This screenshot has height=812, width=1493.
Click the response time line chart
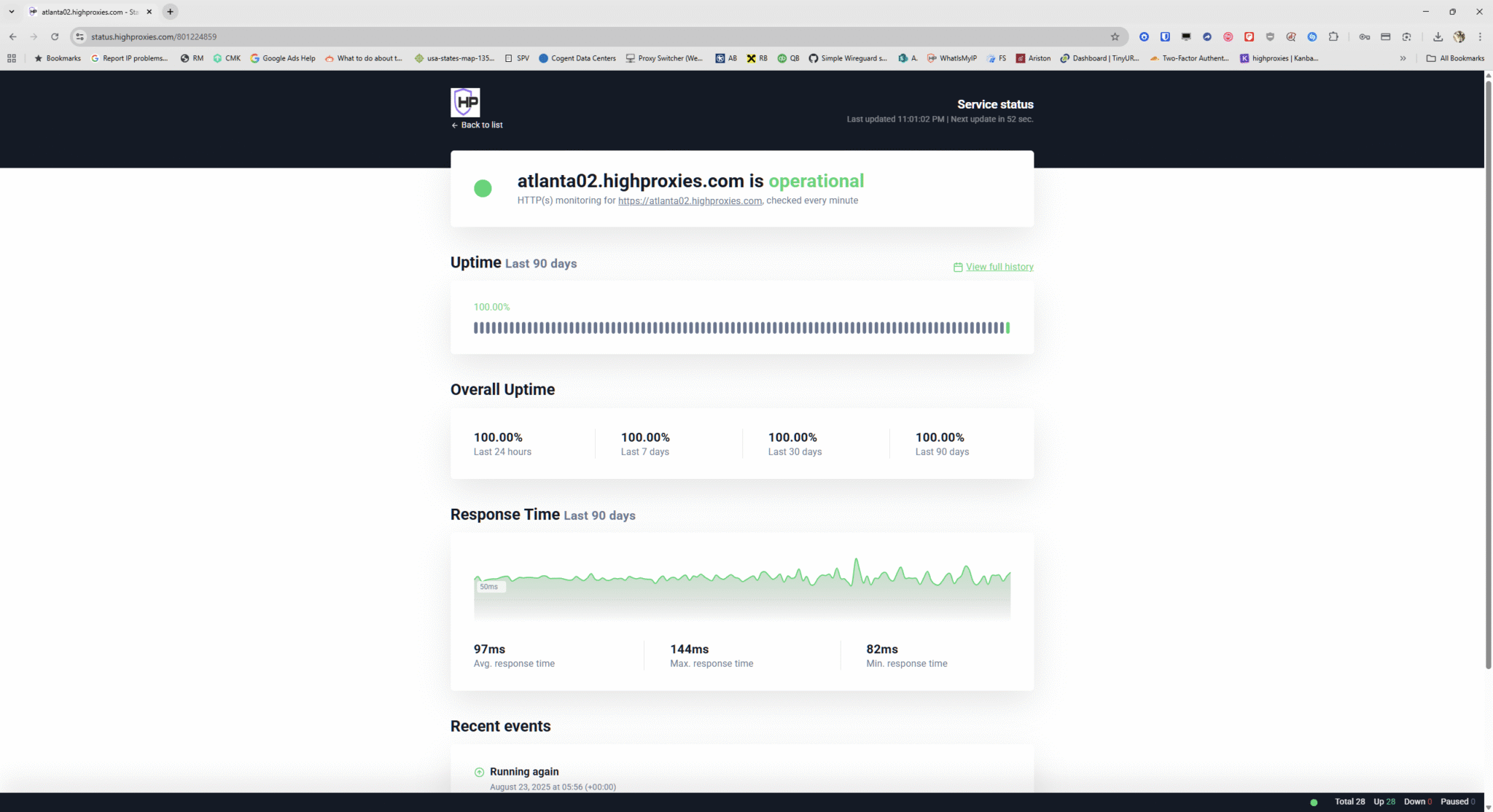(x=741, y=589)
